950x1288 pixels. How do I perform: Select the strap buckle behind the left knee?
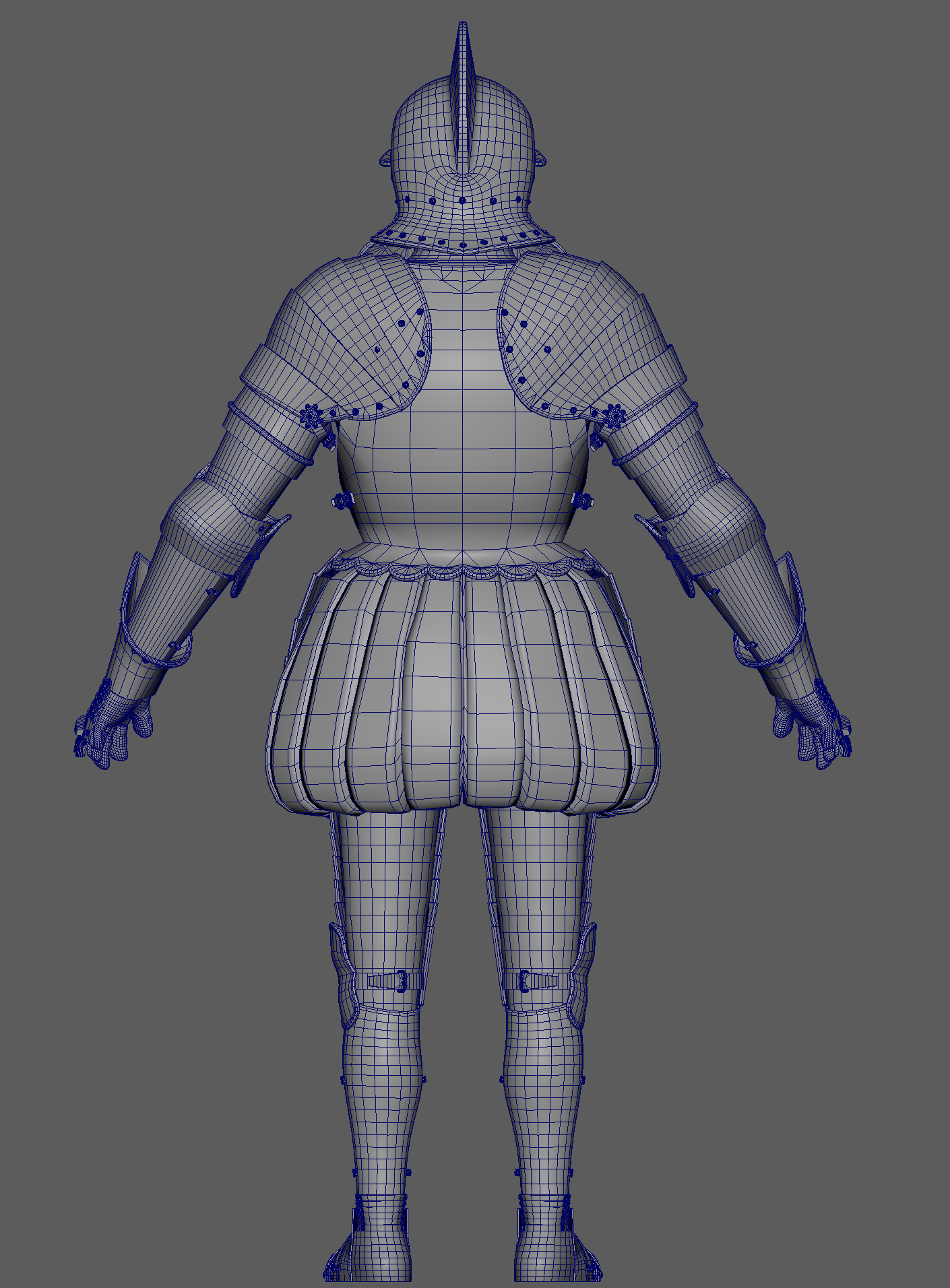(402, 980)
